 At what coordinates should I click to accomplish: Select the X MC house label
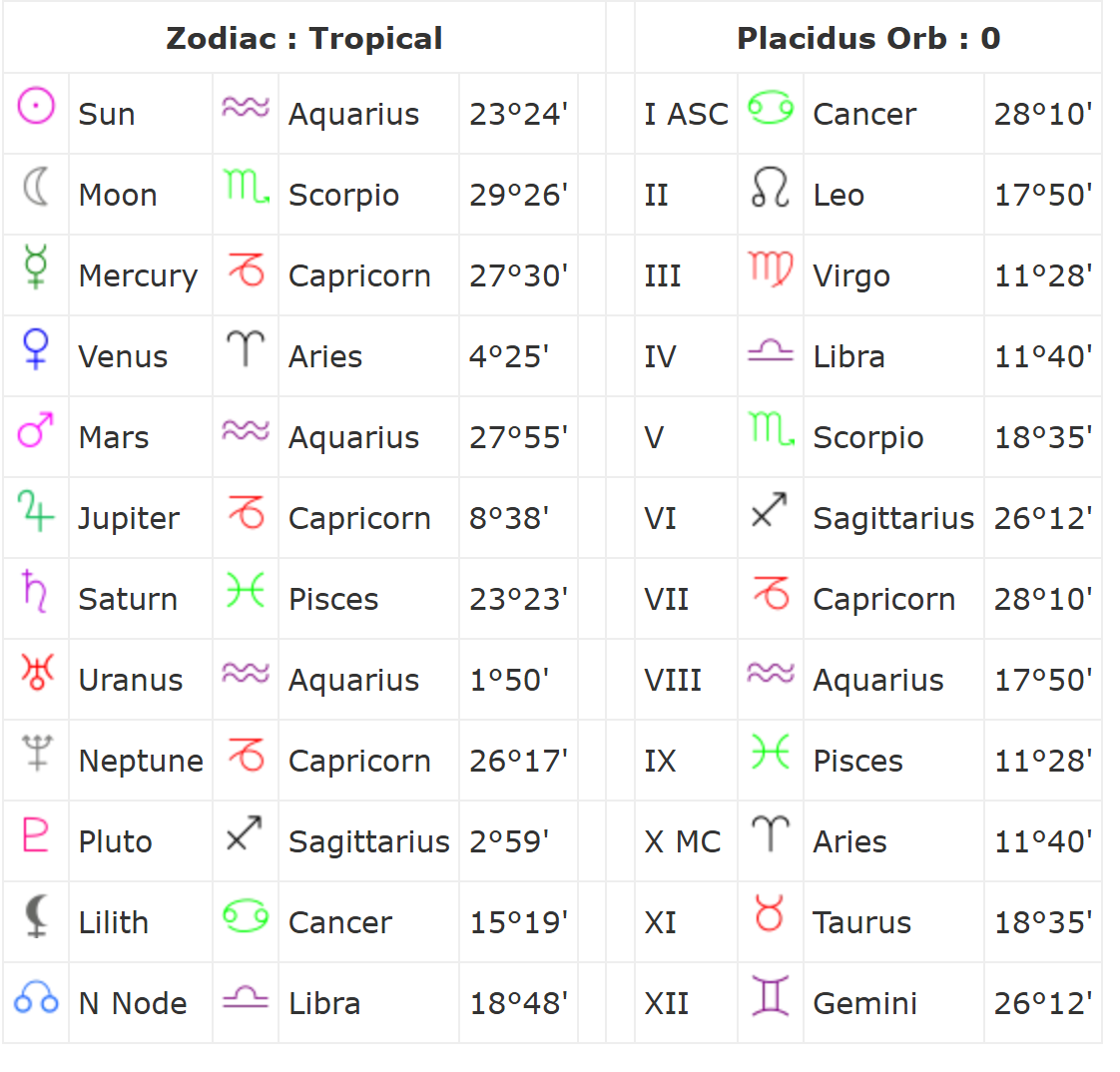[682, 841]
